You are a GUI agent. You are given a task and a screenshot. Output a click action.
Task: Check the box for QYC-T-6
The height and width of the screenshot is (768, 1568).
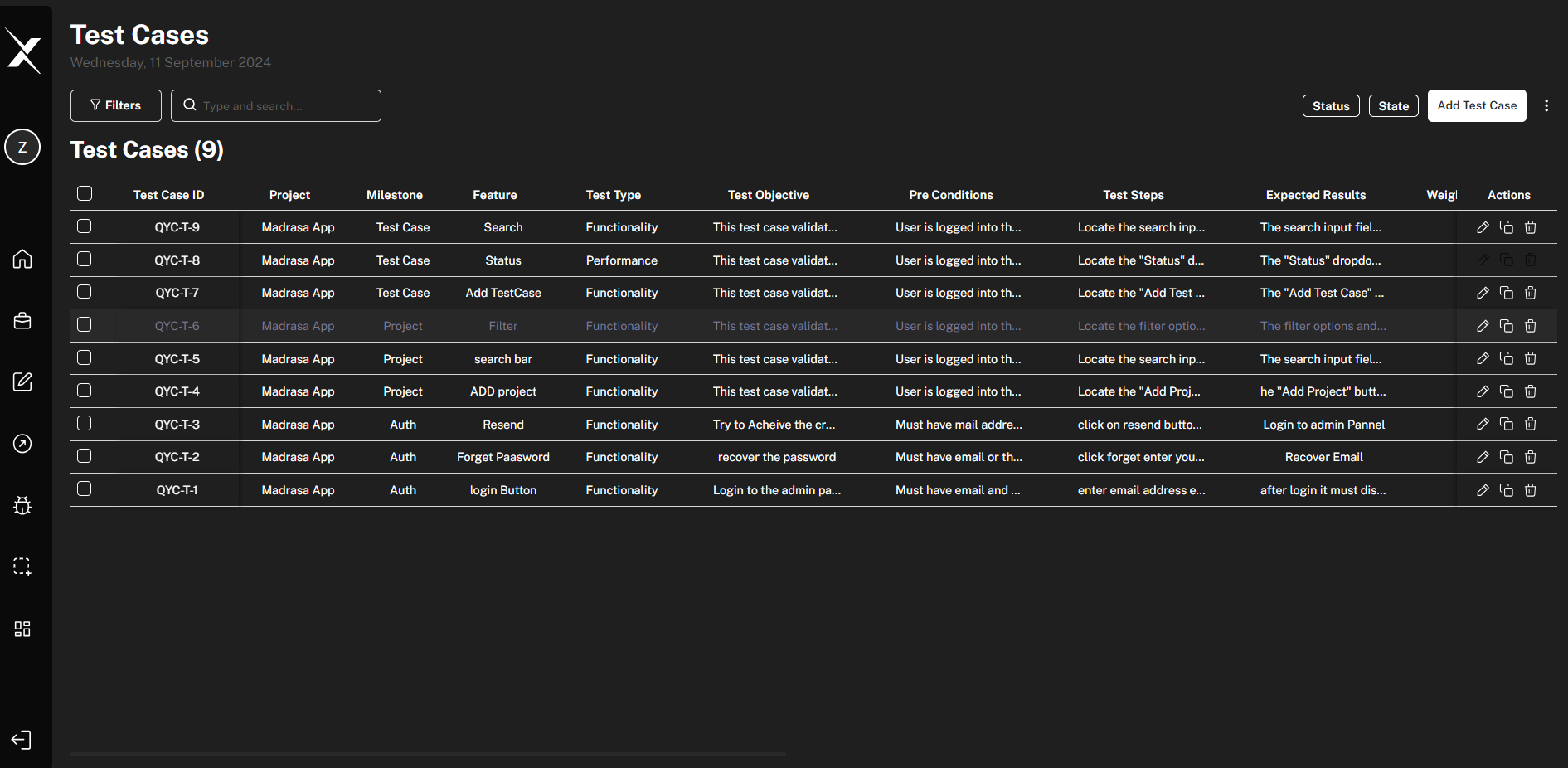(85, 324)
